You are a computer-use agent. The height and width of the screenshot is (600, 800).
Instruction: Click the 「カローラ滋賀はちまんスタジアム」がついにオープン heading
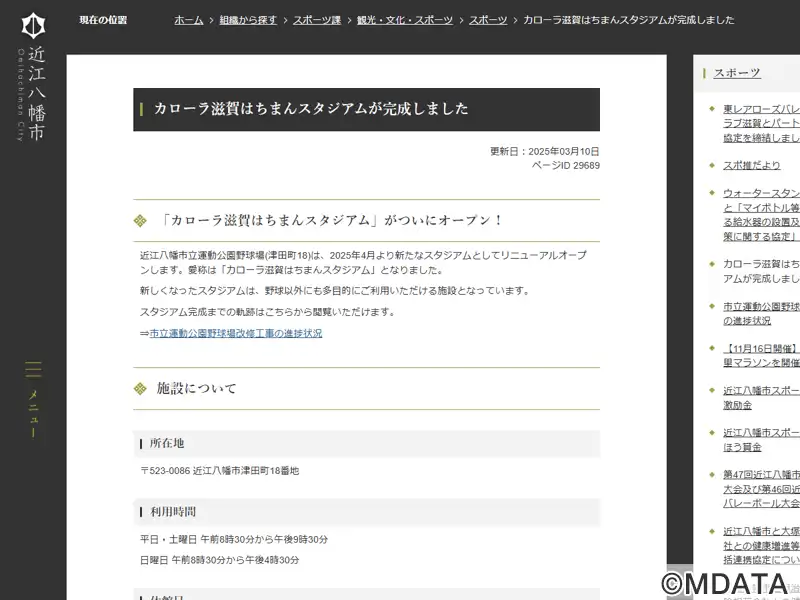point(331,220)
